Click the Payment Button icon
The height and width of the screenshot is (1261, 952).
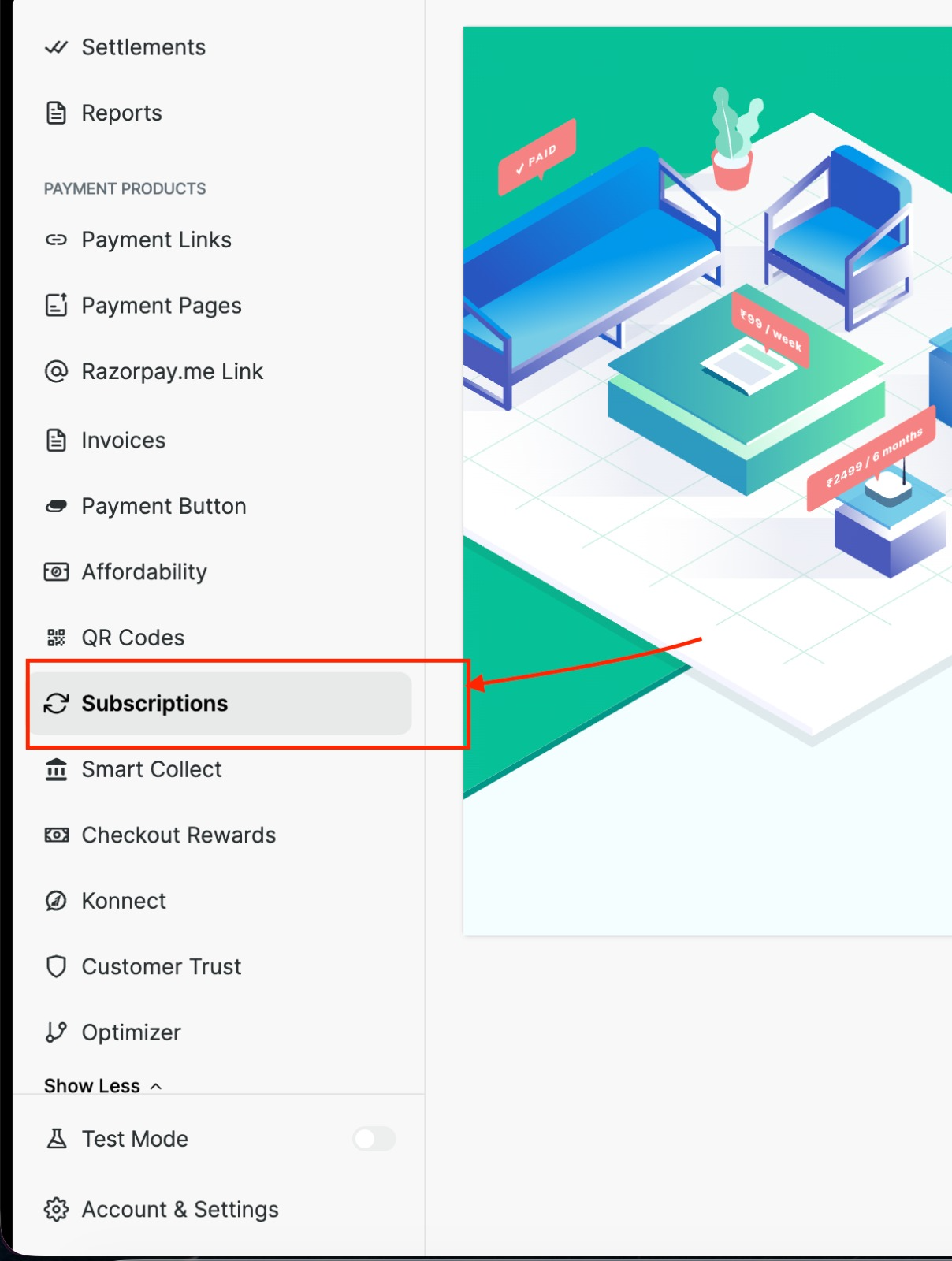56,506
